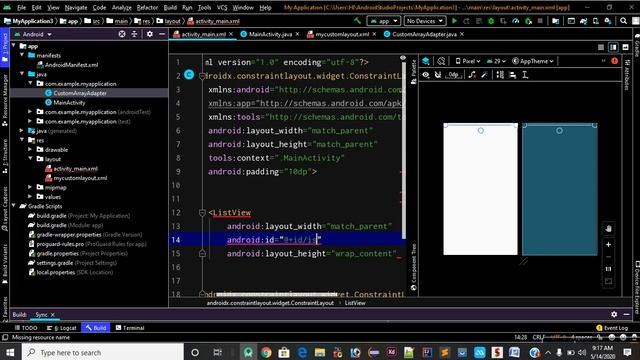Switch to mycustomlayout.xml tab
This screenshot has width=640, height=360.
pos(342,34)
